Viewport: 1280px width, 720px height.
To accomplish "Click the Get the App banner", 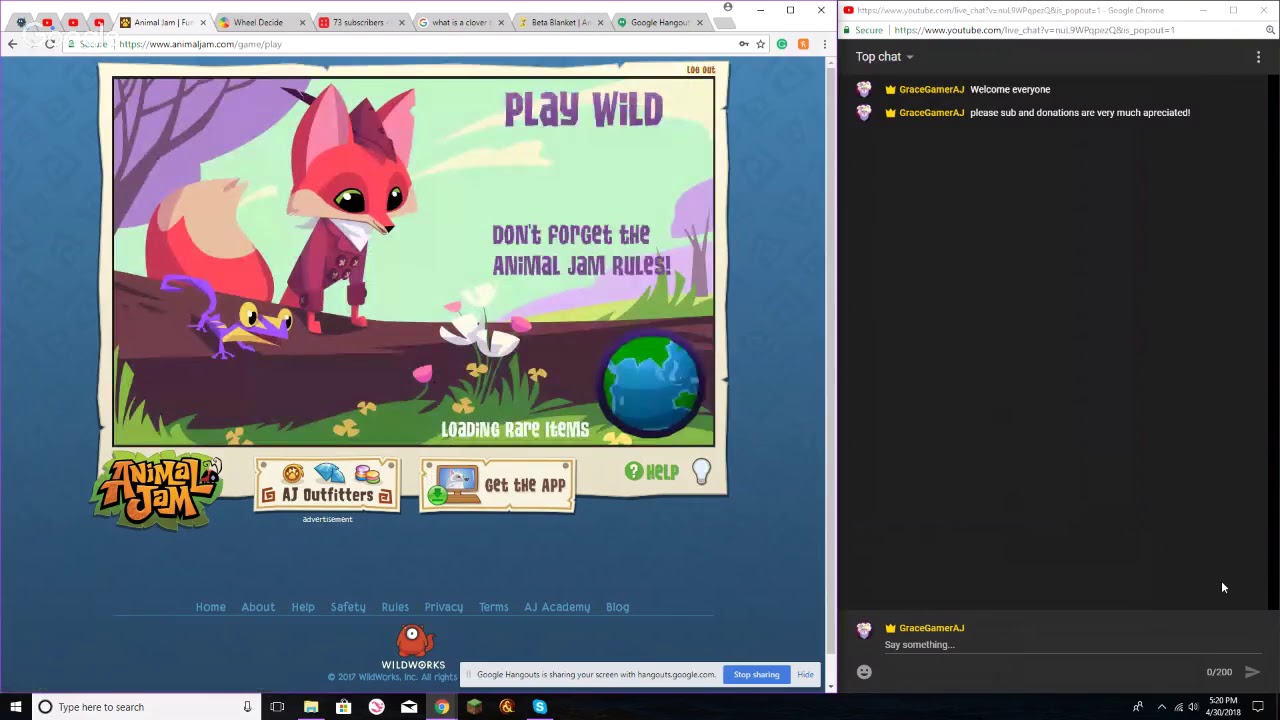I will coord(497,485).
